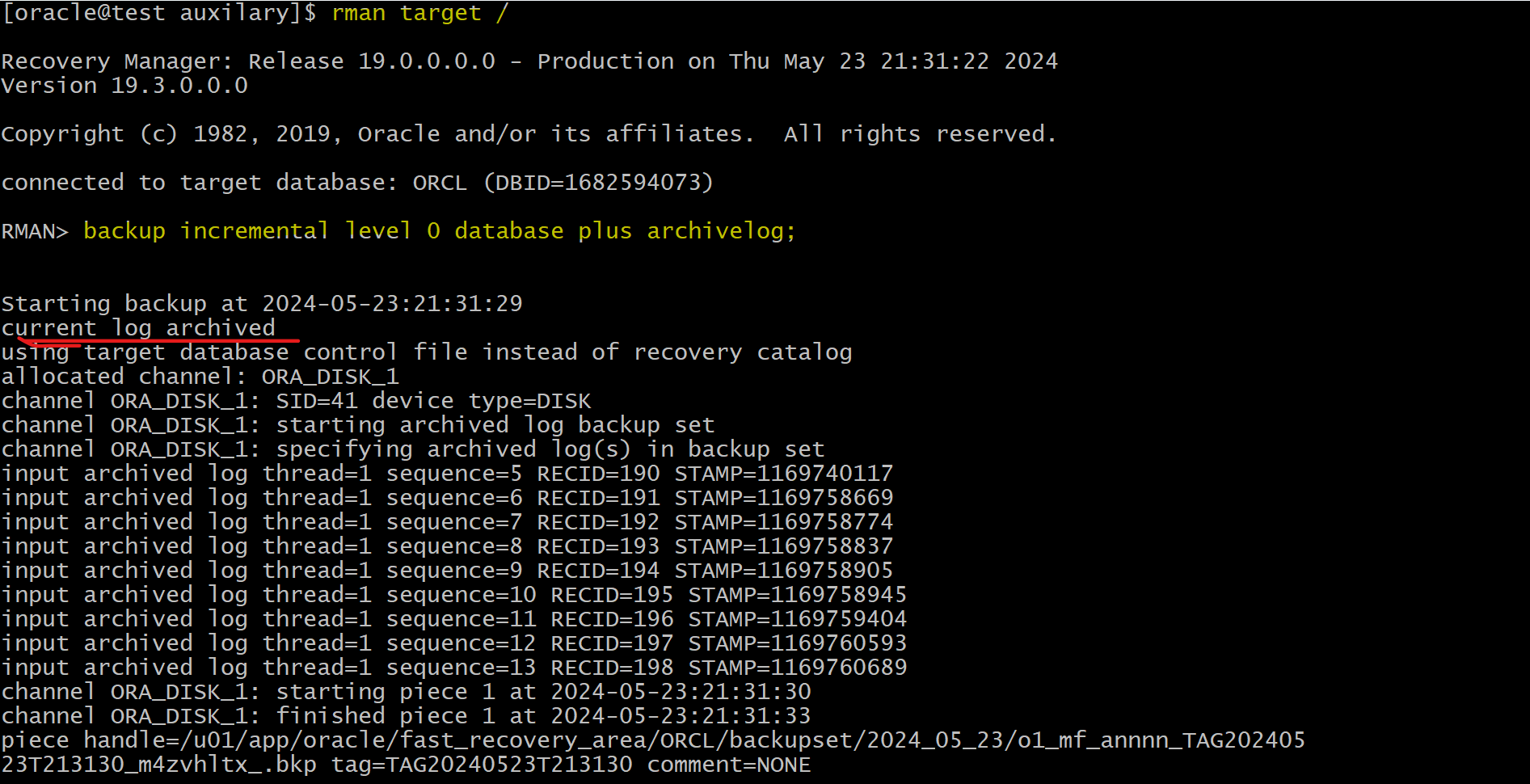Image resolution: width=1530 pixels, height=784 pixels.
Task: Click the piece handle file path
Action: 653,752
